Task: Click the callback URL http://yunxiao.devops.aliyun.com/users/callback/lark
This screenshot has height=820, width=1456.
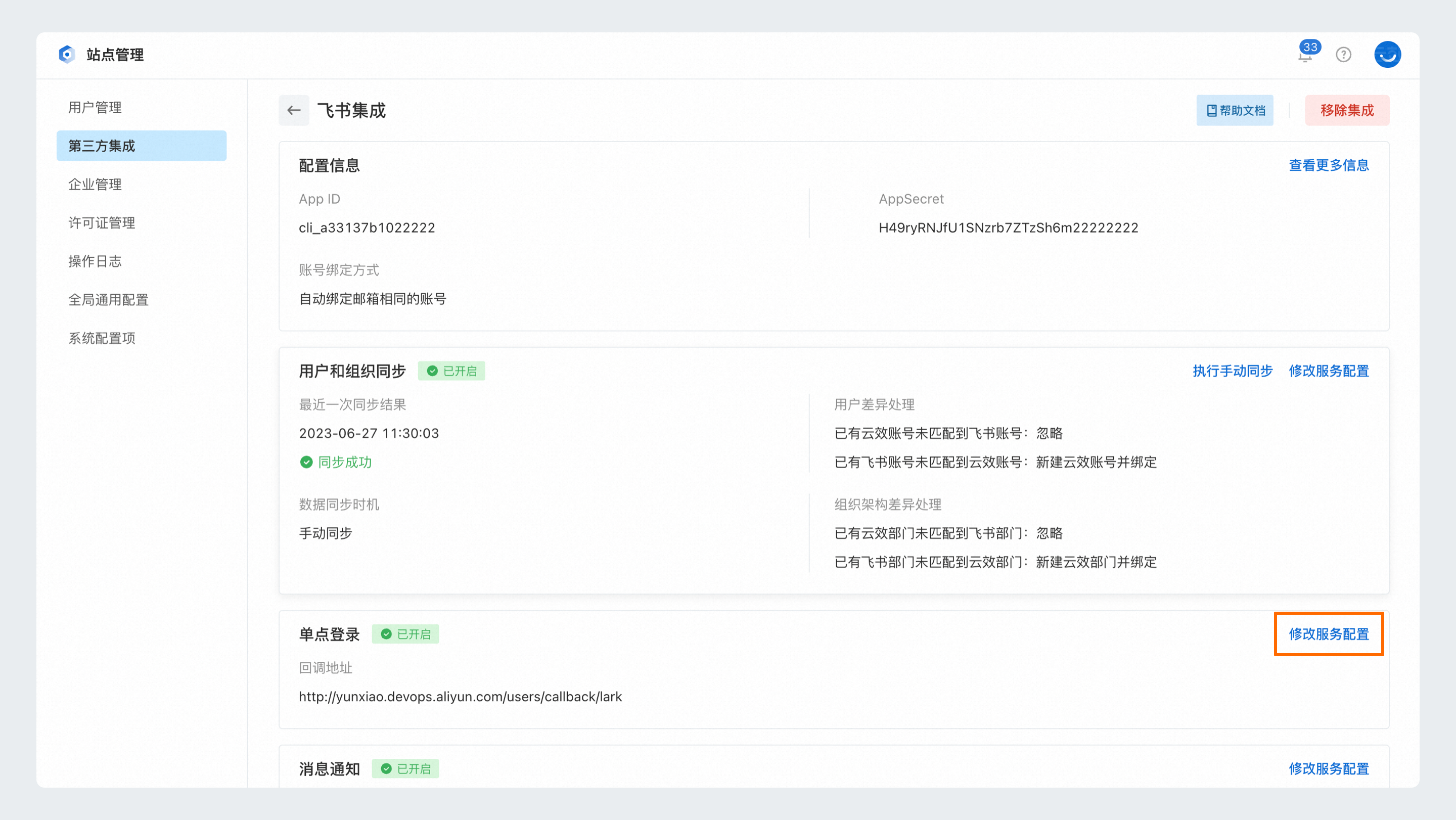Action: 460,697
